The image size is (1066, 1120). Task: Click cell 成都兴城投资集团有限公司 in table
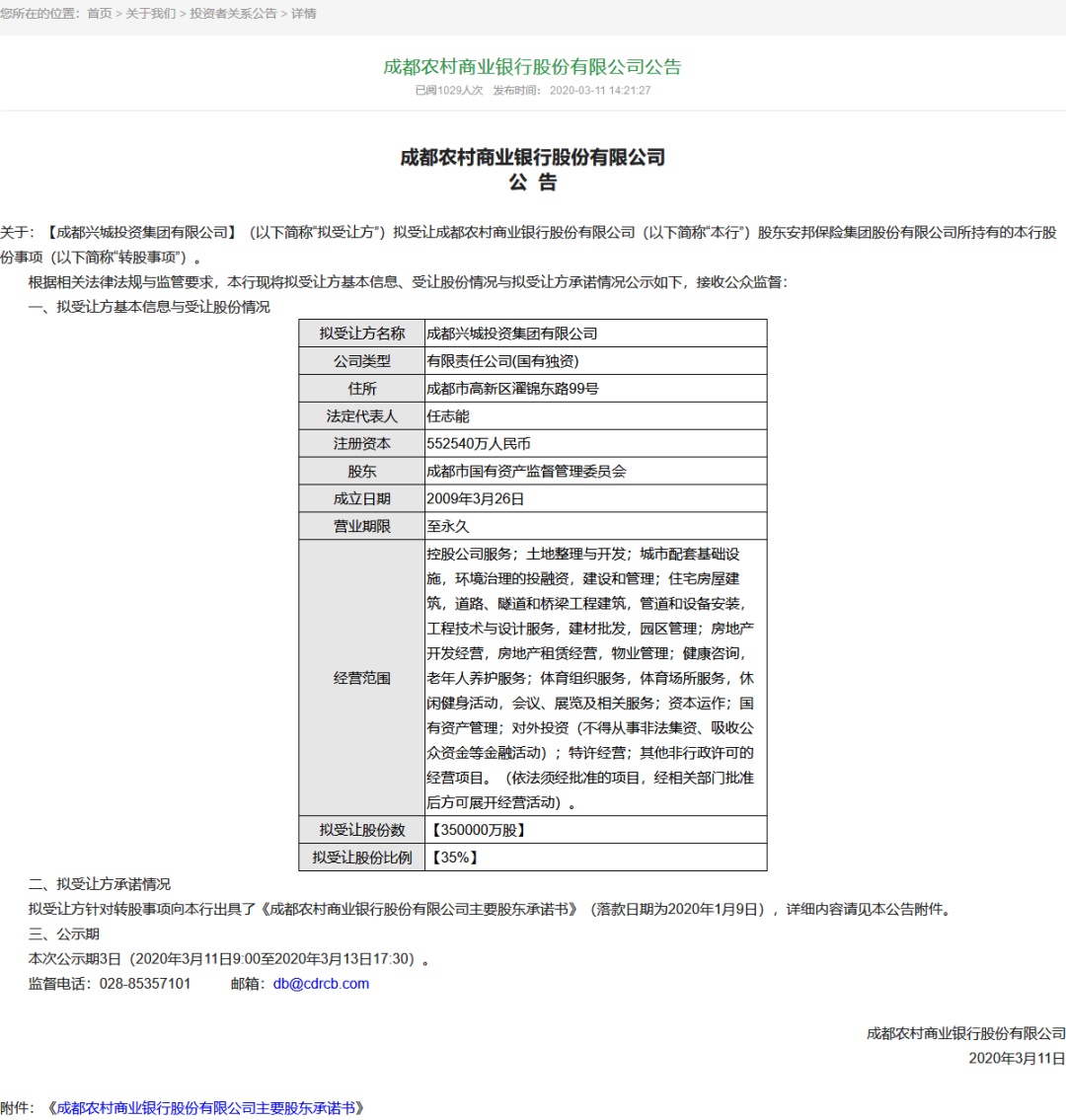point(511,334)
